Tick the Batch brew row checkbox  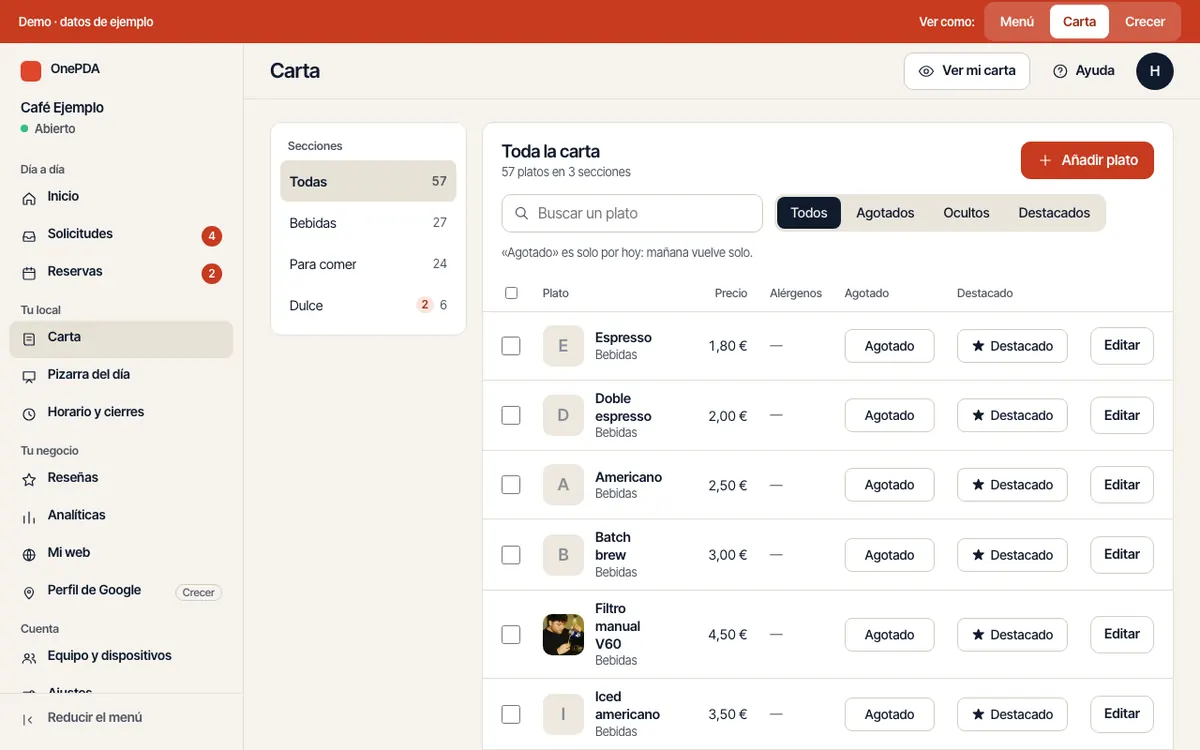pos(511,555)
